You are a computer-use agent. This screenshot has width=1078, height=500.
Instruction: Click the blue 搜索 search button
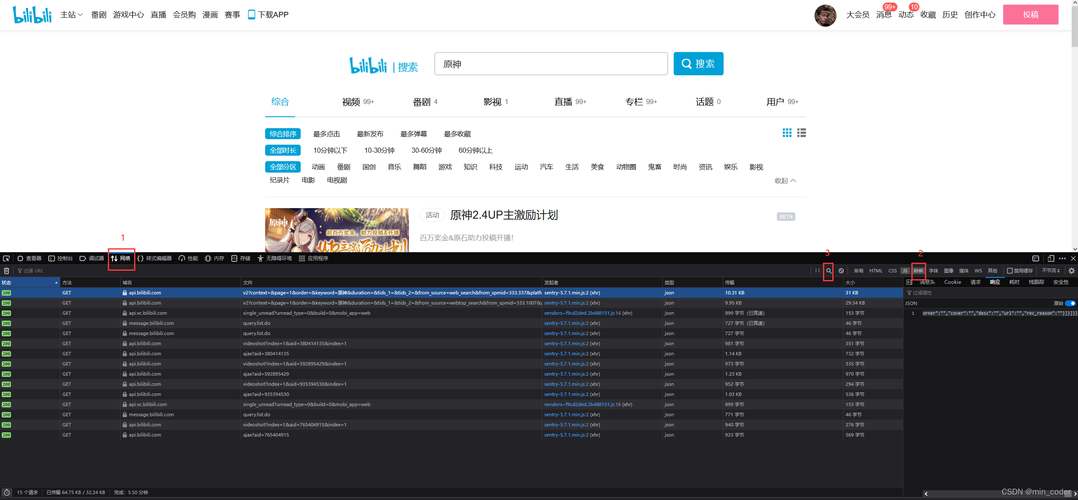[698, 63]
